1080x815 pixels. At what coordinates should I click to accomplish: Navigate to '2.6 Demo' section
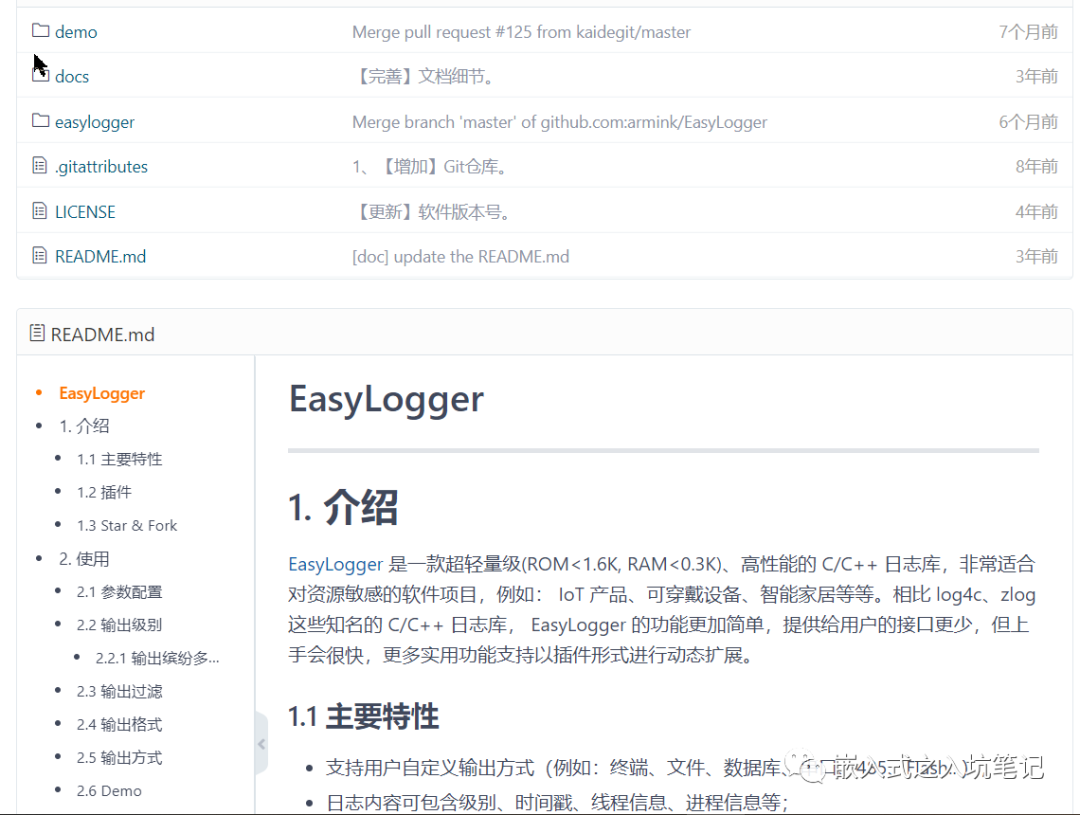click(109, 790)
